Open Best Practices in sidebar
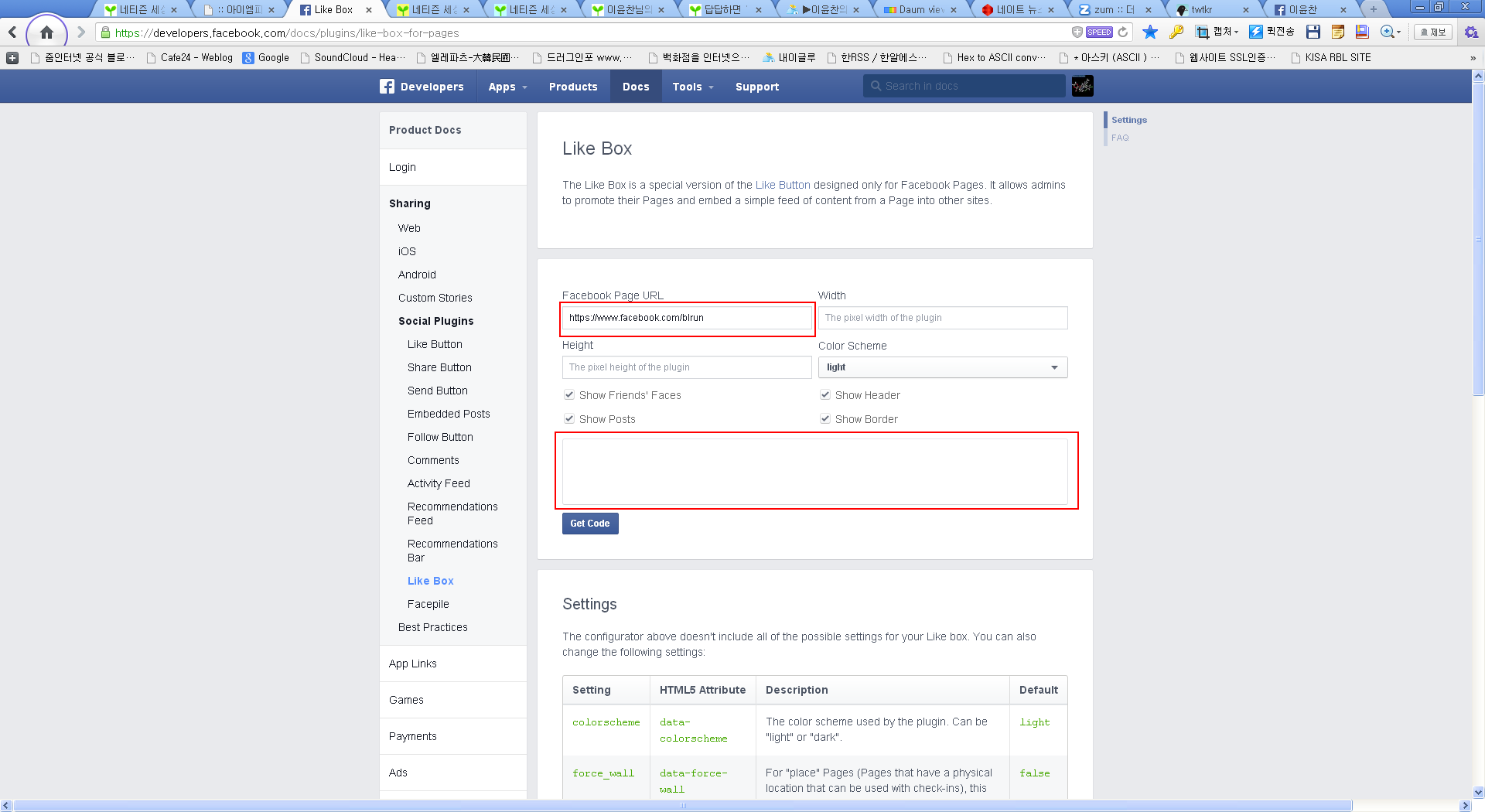The width and height of the screenshot is (1485, 812). [x=432, y=627]
